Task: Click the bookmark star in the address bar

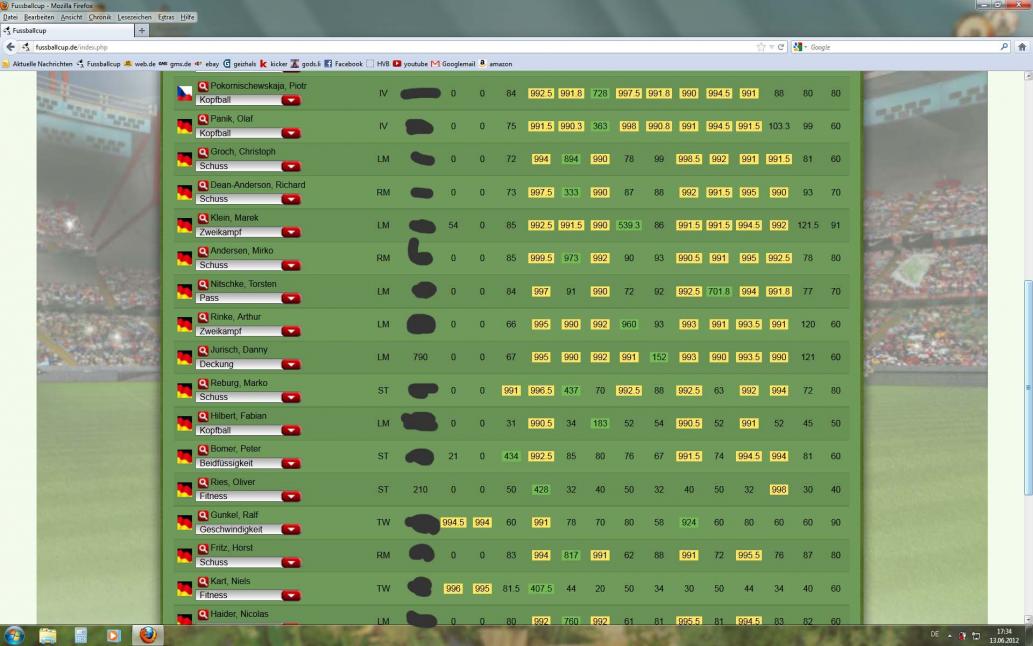Action: [x=761, y=47]
